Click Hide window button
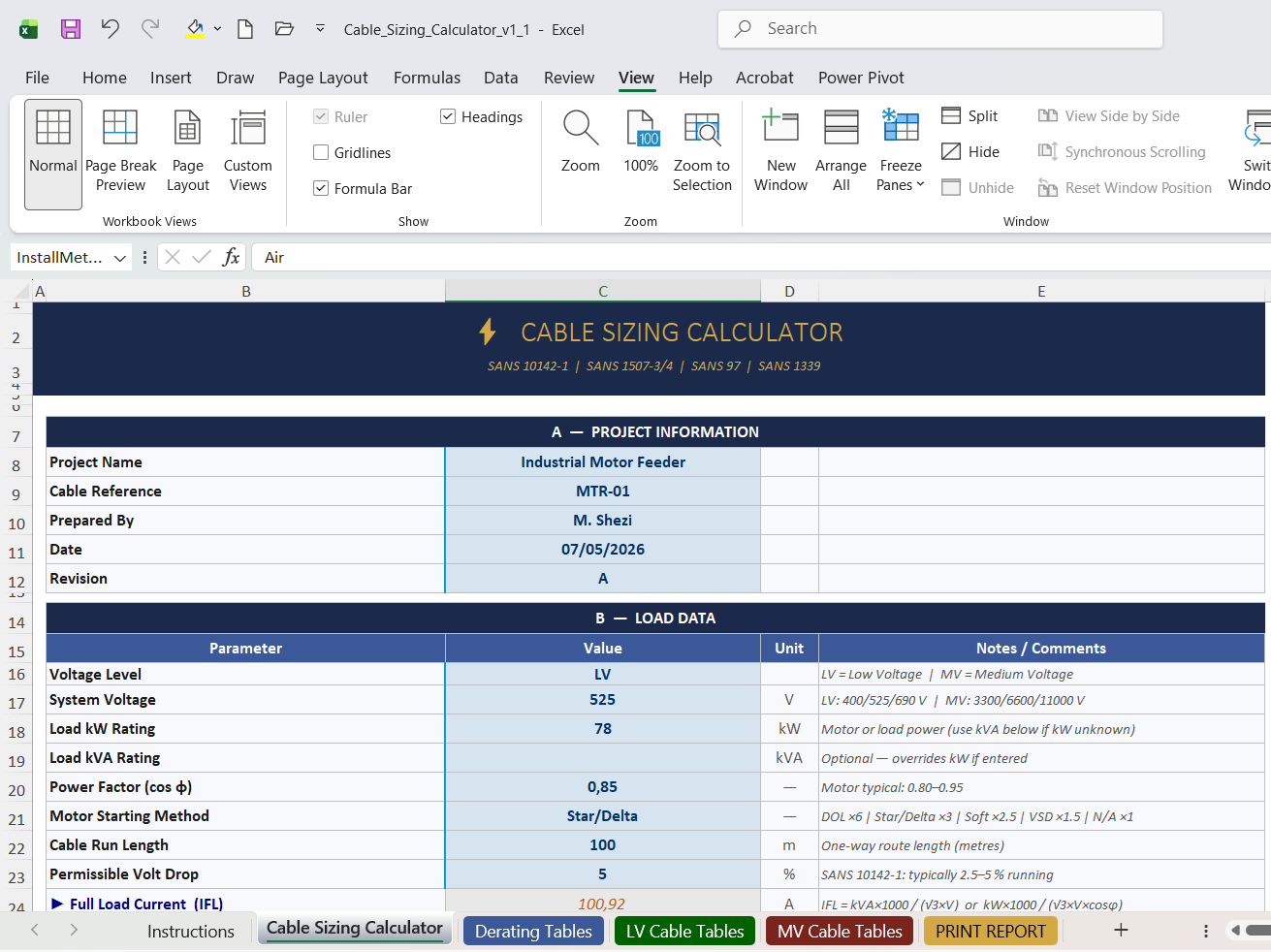The image size is (1271, 952). [971, 151]
